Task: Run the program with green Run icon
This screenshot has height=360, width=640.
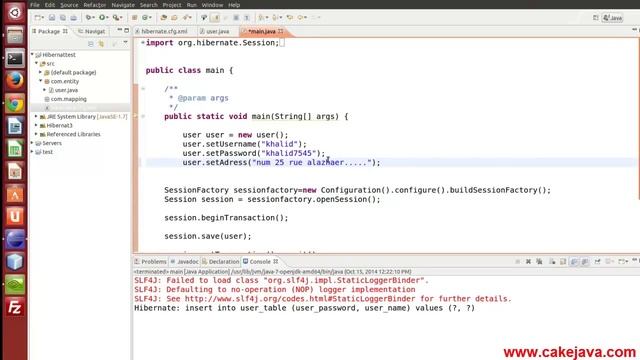Action: click(x=102, y=18)
